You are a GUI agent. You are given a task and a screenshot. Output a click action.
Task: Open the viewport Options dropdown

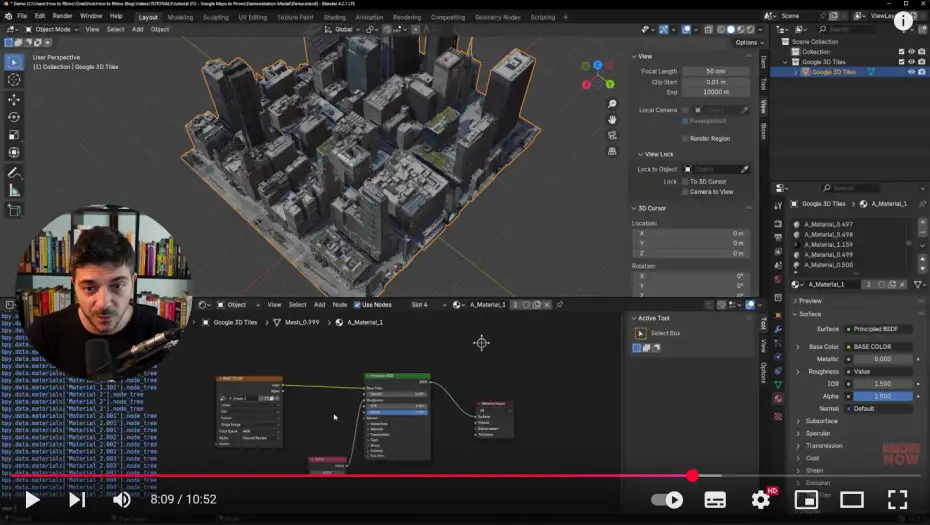(x=749, y=42)
